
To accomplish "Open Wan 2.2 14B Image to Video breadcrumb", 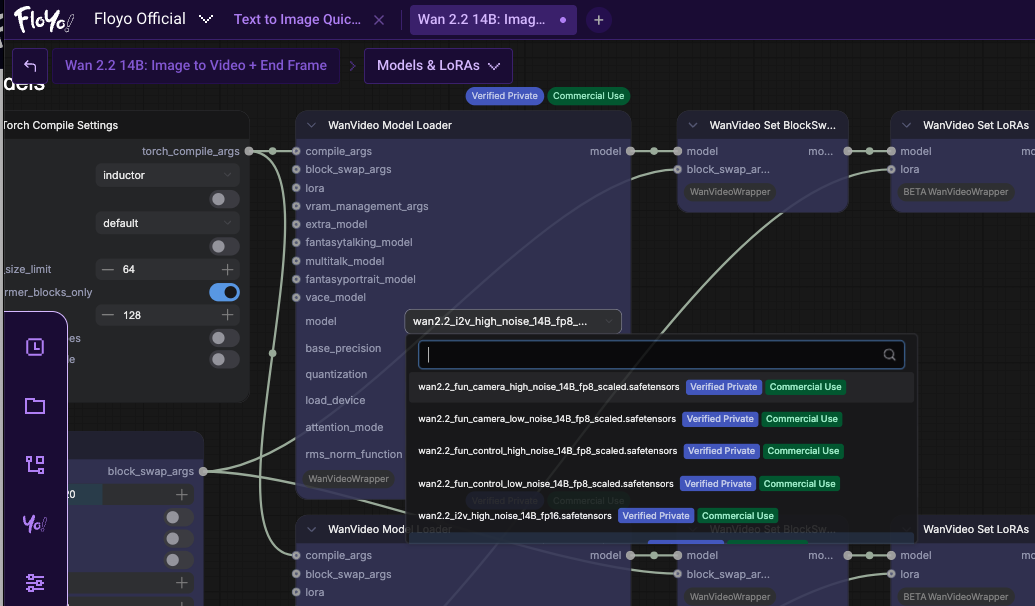I will [x=196, y=65].
